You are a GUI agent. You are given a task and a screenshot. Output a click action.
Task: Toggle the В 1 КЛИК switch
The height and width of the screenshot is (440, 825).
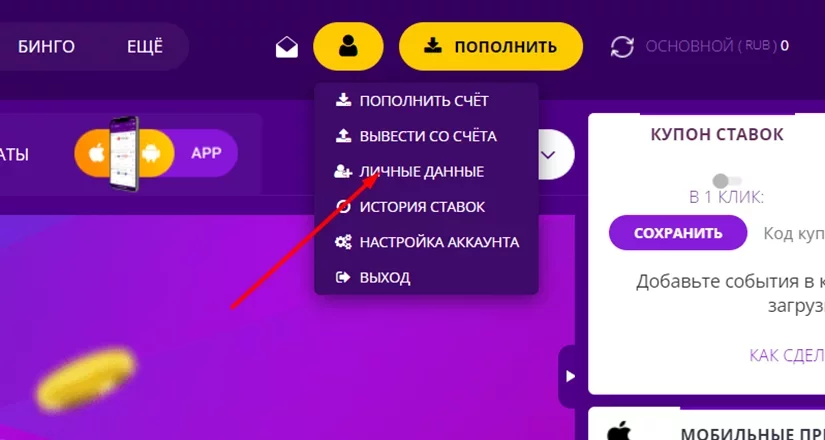727,181
